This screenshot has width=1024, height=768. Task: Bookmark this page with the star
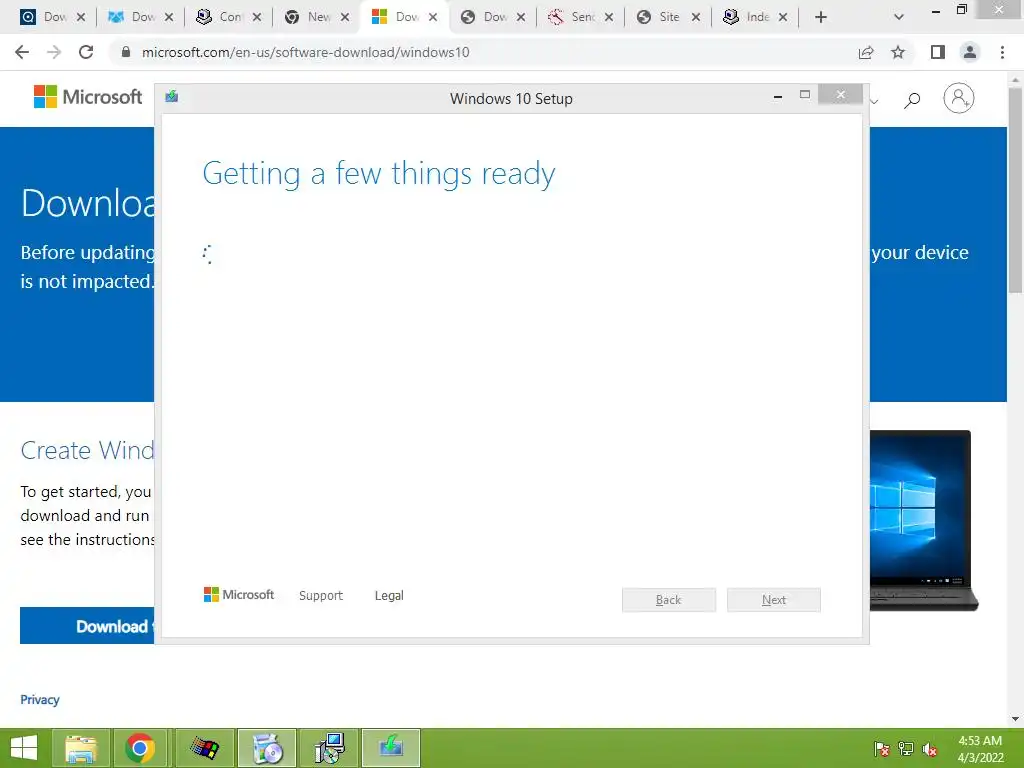coord(898,52)
